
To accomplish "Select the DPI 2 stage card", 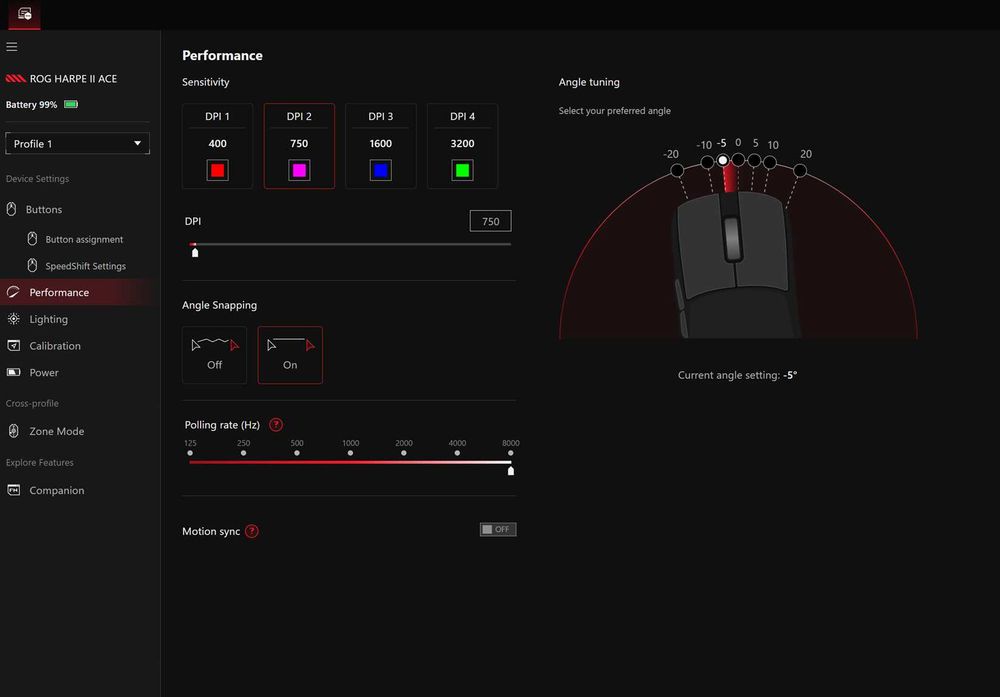I will (x=299, y=146).
